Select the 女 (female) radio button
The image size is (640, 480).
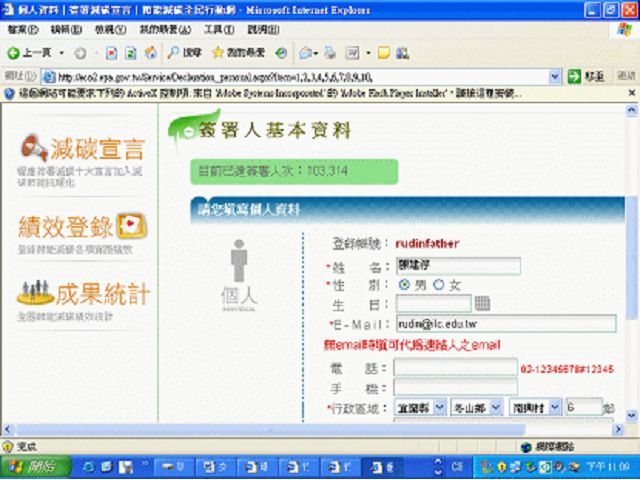tap(438, 285)
